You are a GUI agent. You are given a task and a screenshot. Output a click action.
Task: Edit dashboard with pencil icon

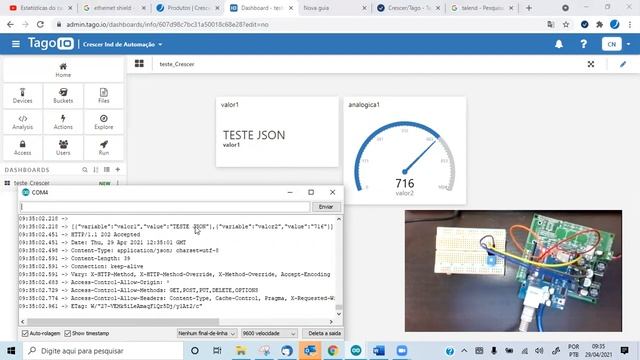623,64
